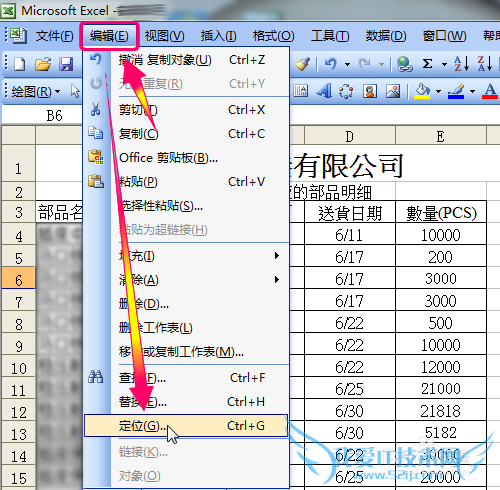Select column D header

pos(350,136)
